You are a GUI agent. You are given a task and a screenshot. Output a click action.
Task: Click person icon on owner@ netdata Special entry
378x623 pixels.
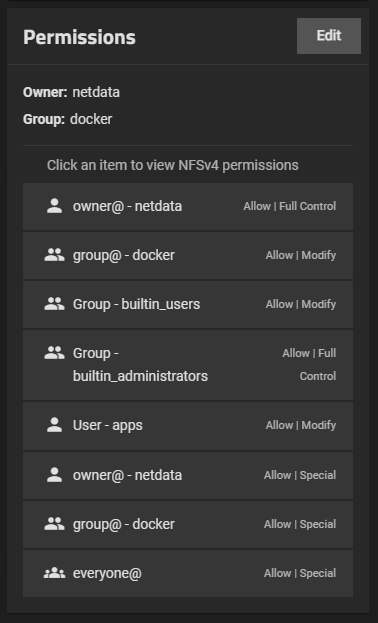54,475
